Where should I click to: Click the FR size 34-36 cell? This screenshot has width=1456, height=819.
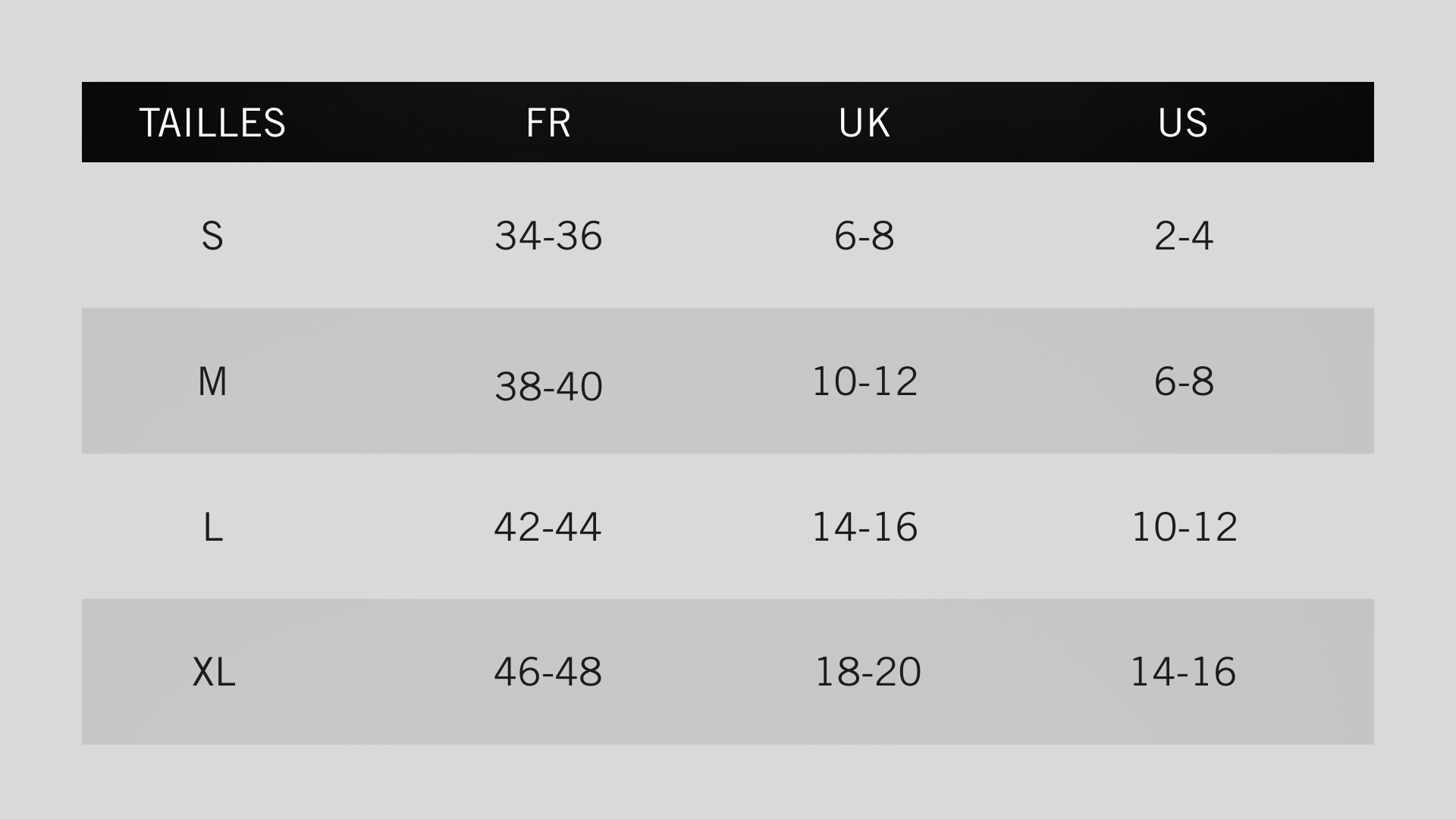pyautogui.click(x=548, y=236)
